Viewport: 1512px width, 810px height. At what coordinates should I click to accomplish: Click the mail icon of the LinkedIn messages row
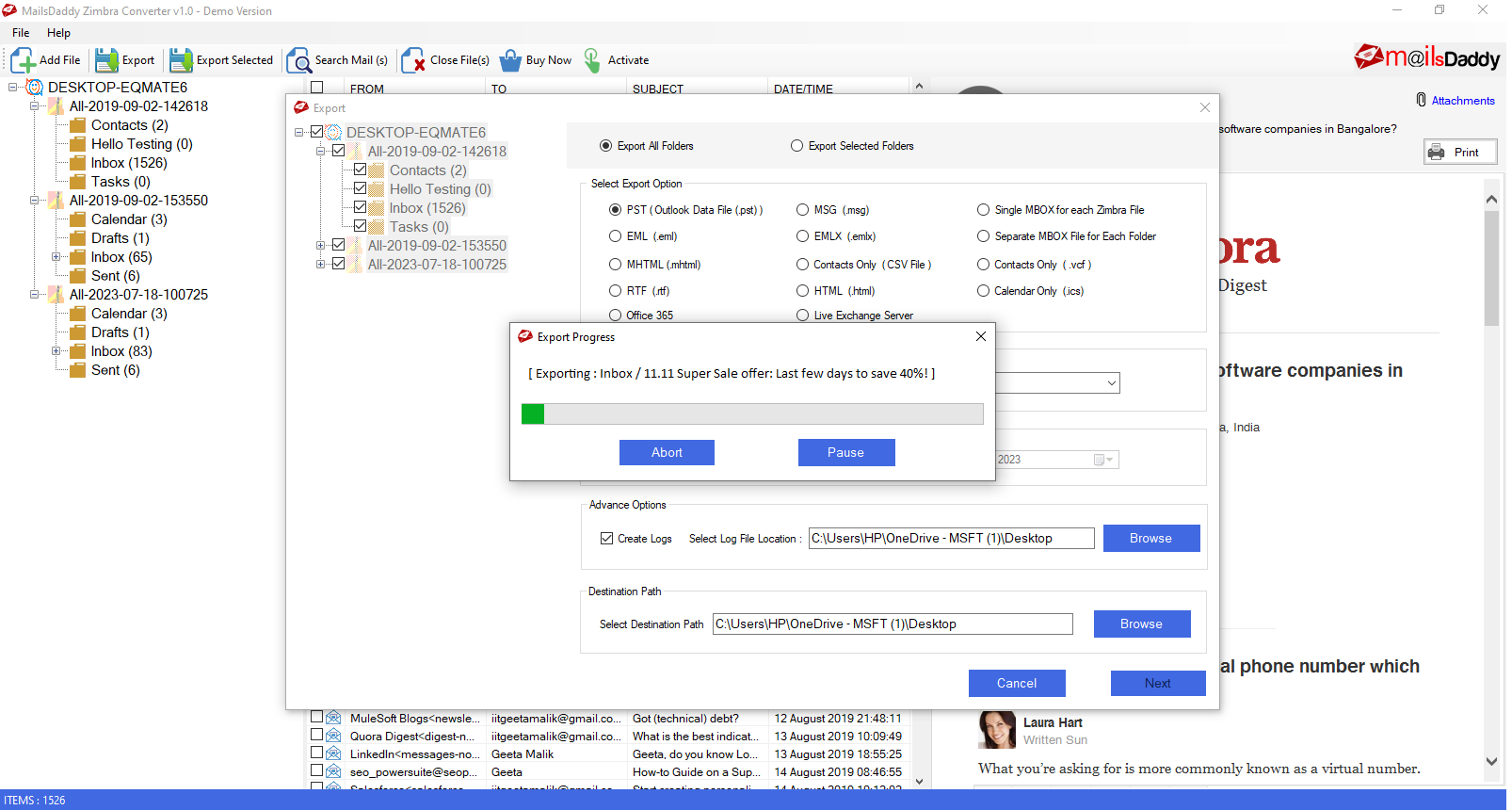pos(333,753)
